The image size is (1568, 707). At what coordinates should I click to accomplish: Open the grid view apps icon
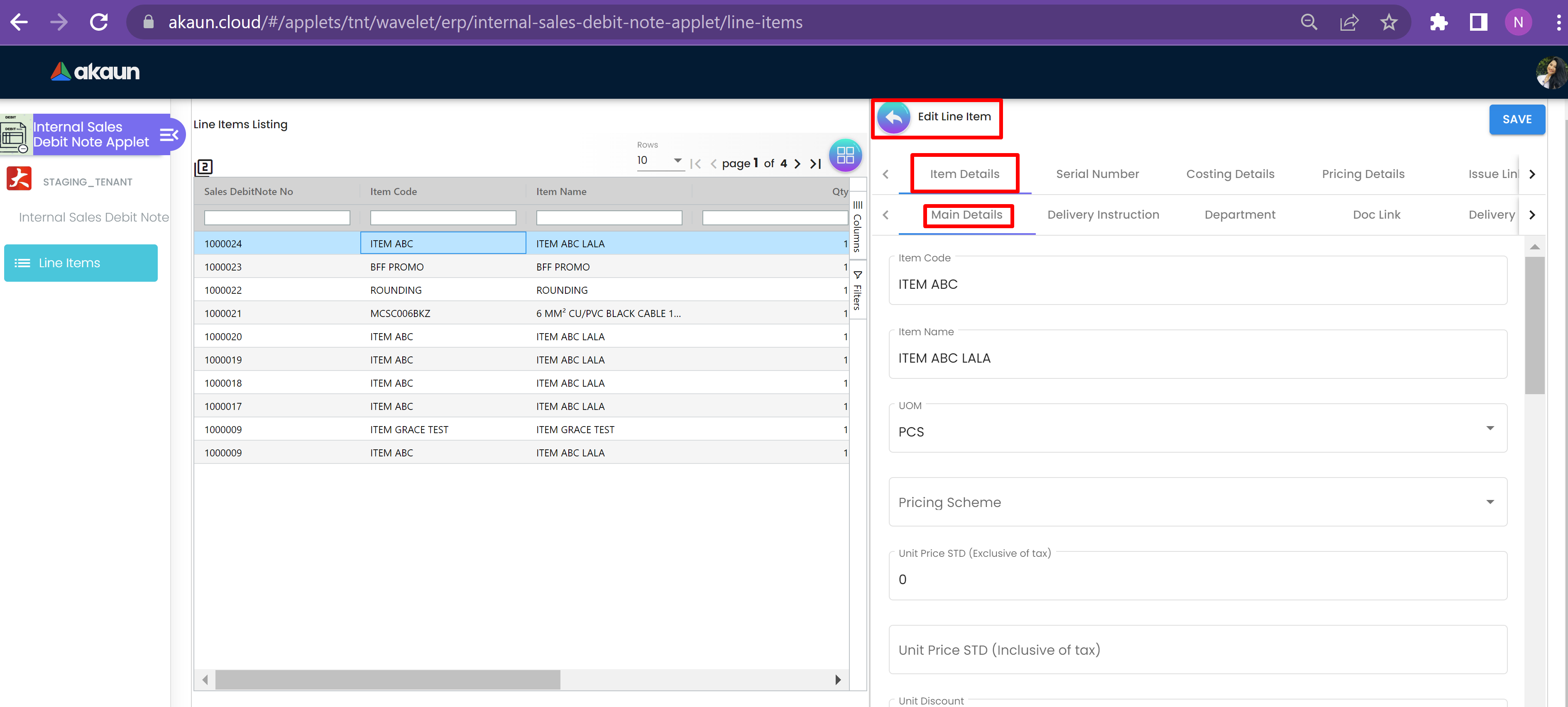pyautogui.click(x=845, y=156)
